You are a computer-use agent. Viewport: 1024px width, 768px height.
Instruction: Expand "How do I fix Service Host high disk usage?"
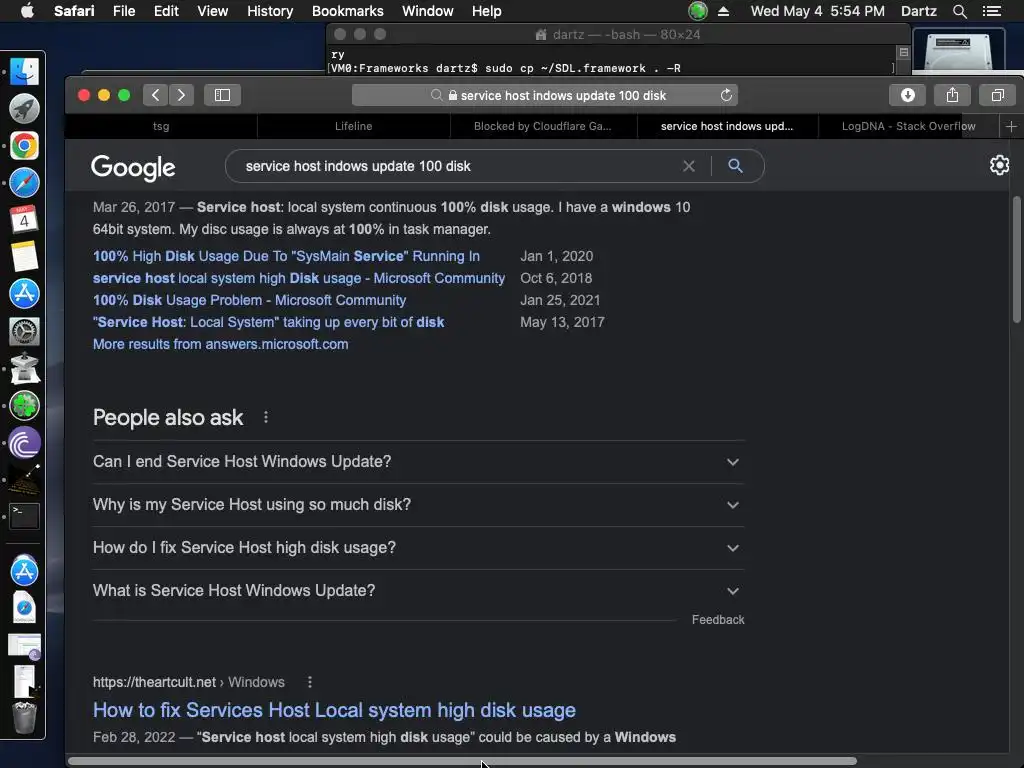pyautogui.click(x=418, y=548)
